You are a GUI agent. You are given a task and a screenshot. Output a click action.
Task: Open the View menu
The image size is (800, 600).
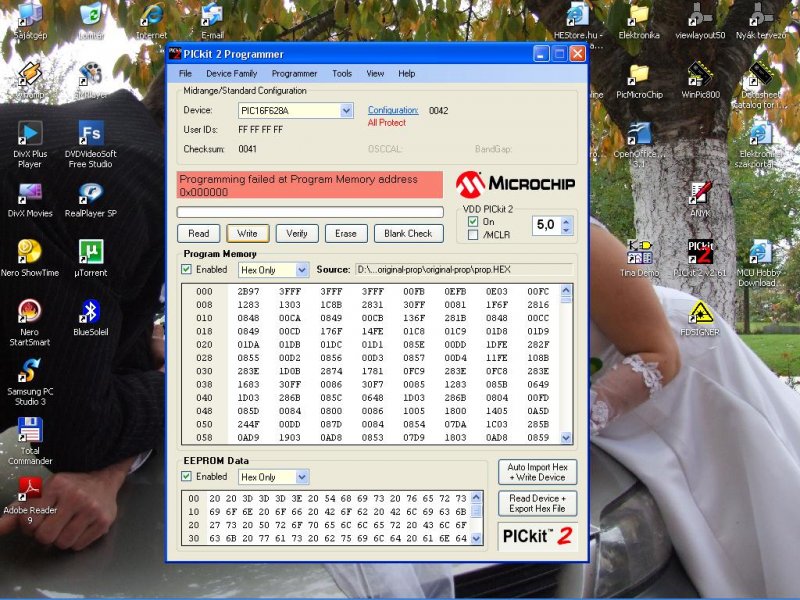pos(375,73)
